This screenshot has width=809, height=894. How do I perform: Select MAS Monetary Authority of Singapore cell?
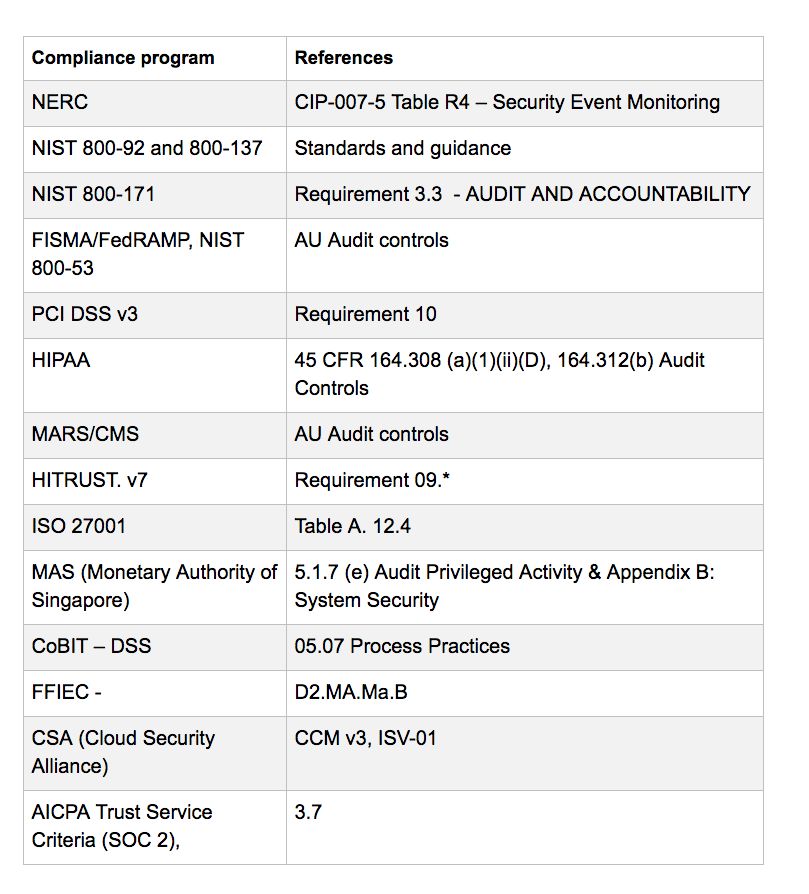tap(155, 587)
